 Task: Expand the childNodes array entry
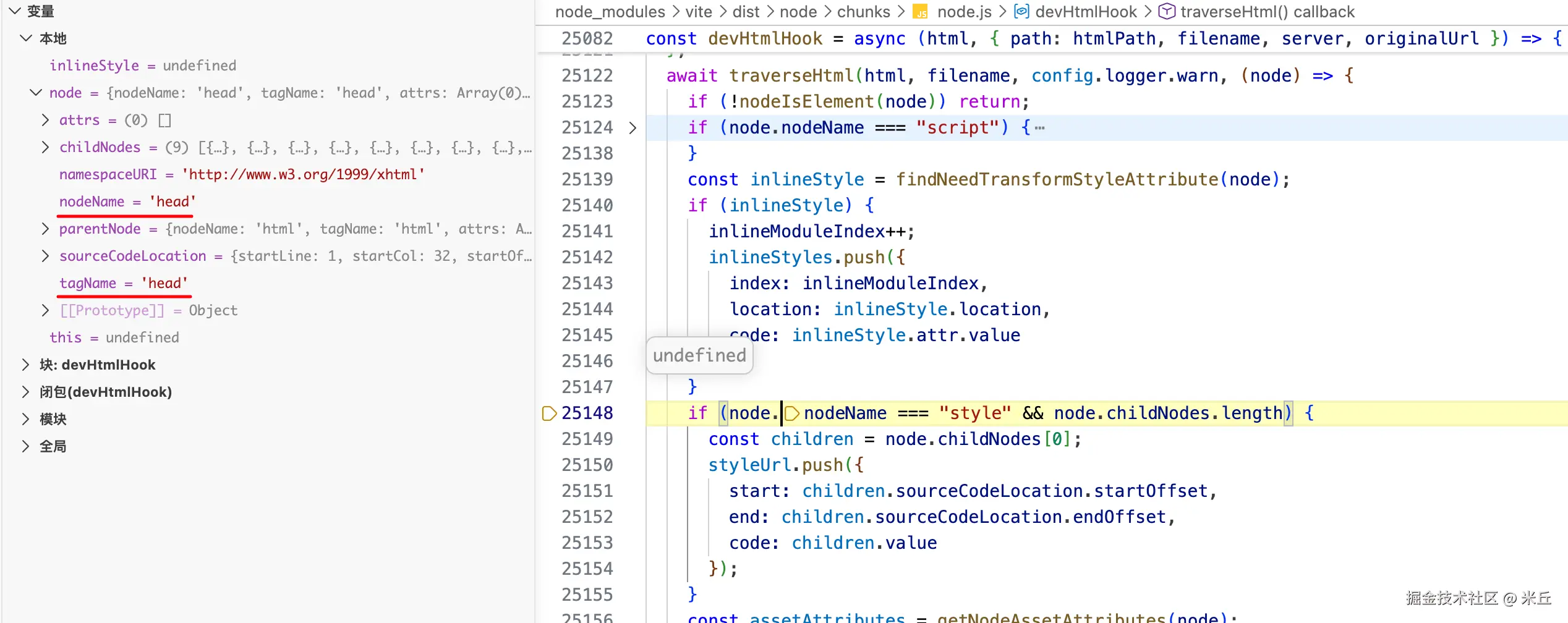pyautogui.click(x=45, y=147)
